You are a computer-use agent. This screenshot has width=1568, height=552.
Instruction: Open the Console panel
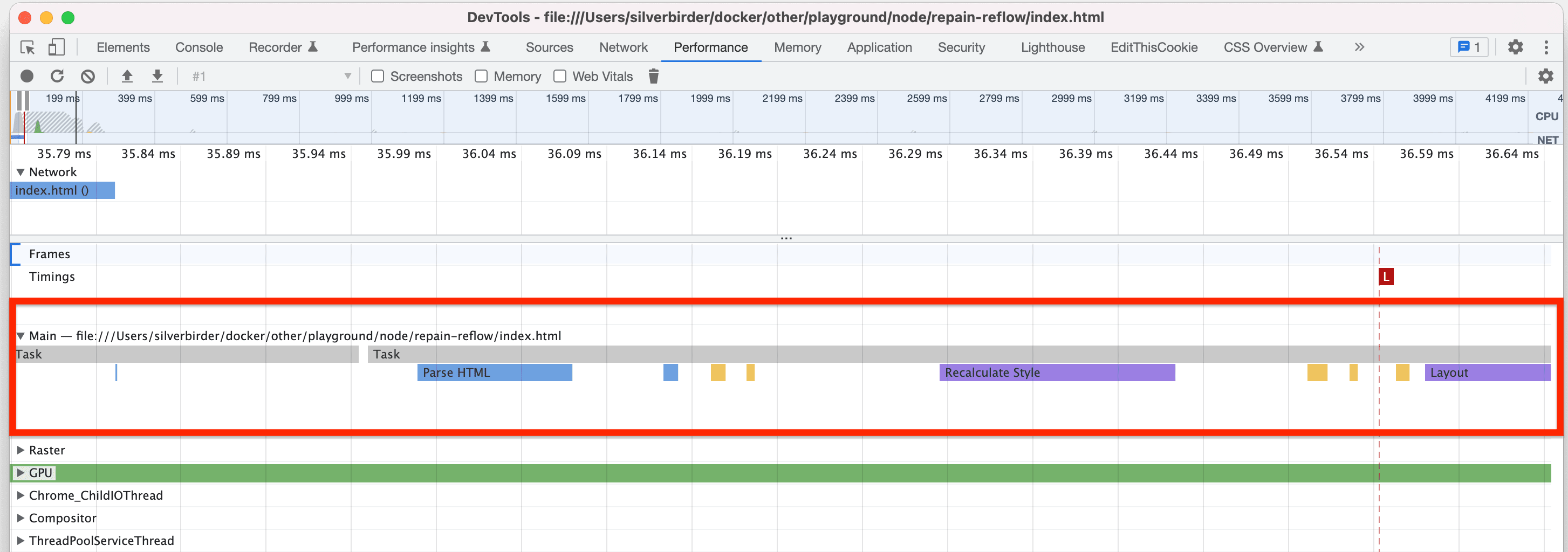tap(198, 47)
